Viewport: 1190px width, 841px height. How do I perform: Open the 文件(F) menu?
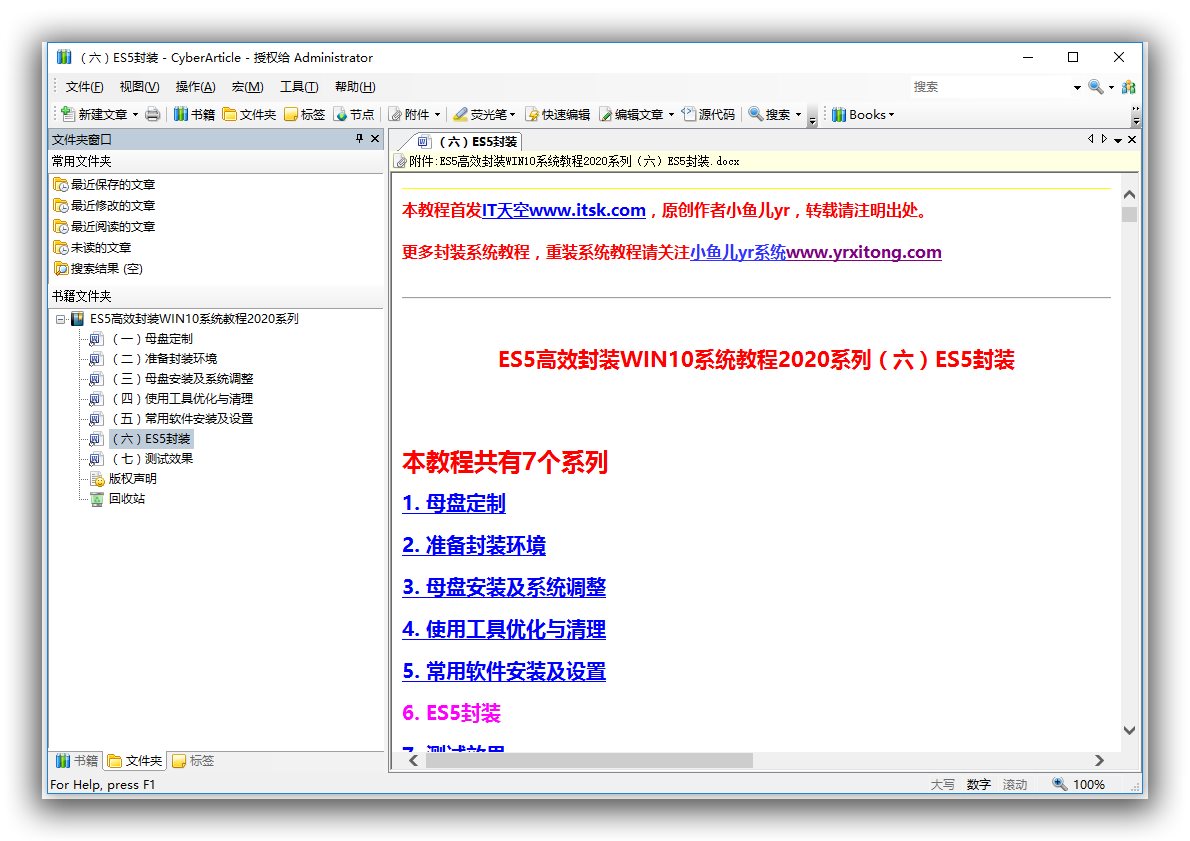click(84, 87)
